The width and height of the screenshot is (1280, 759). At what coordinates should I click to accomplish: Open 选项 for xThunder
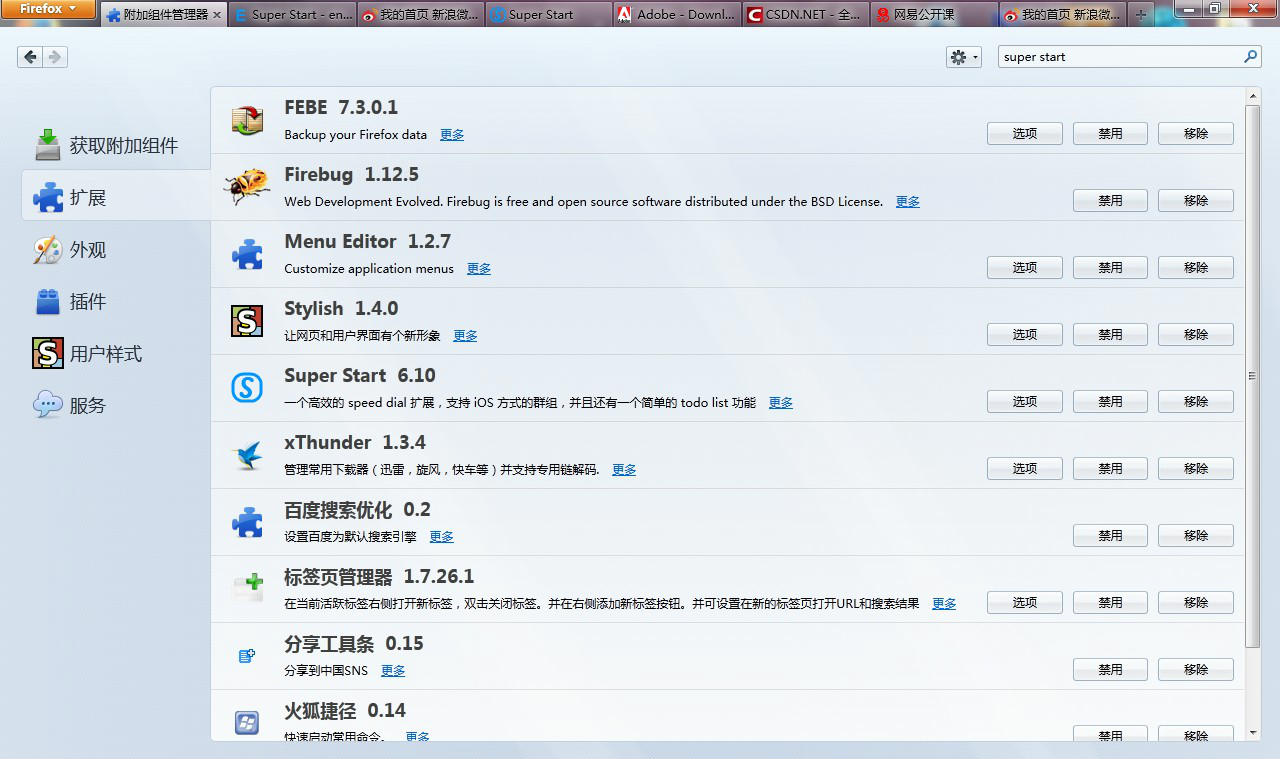[1025, 469]
